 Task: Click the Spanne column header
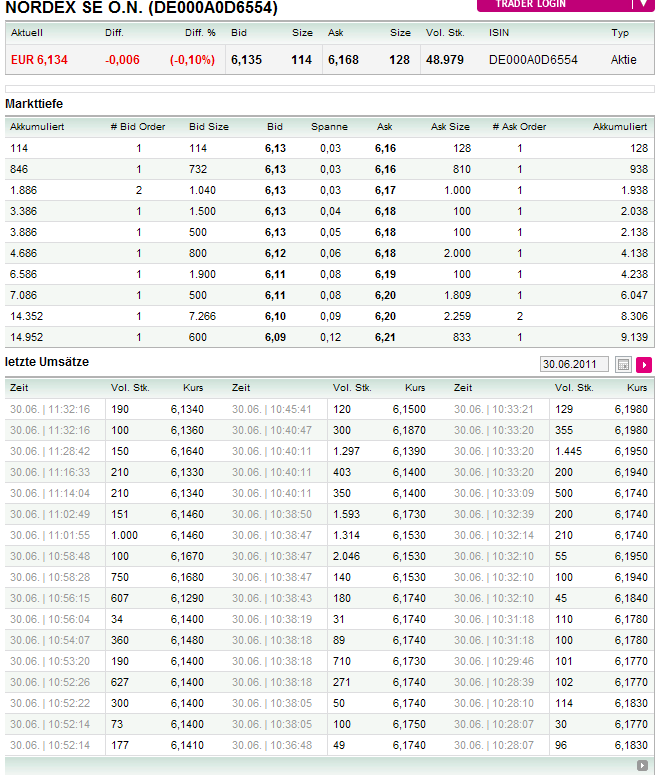(329, 127)
